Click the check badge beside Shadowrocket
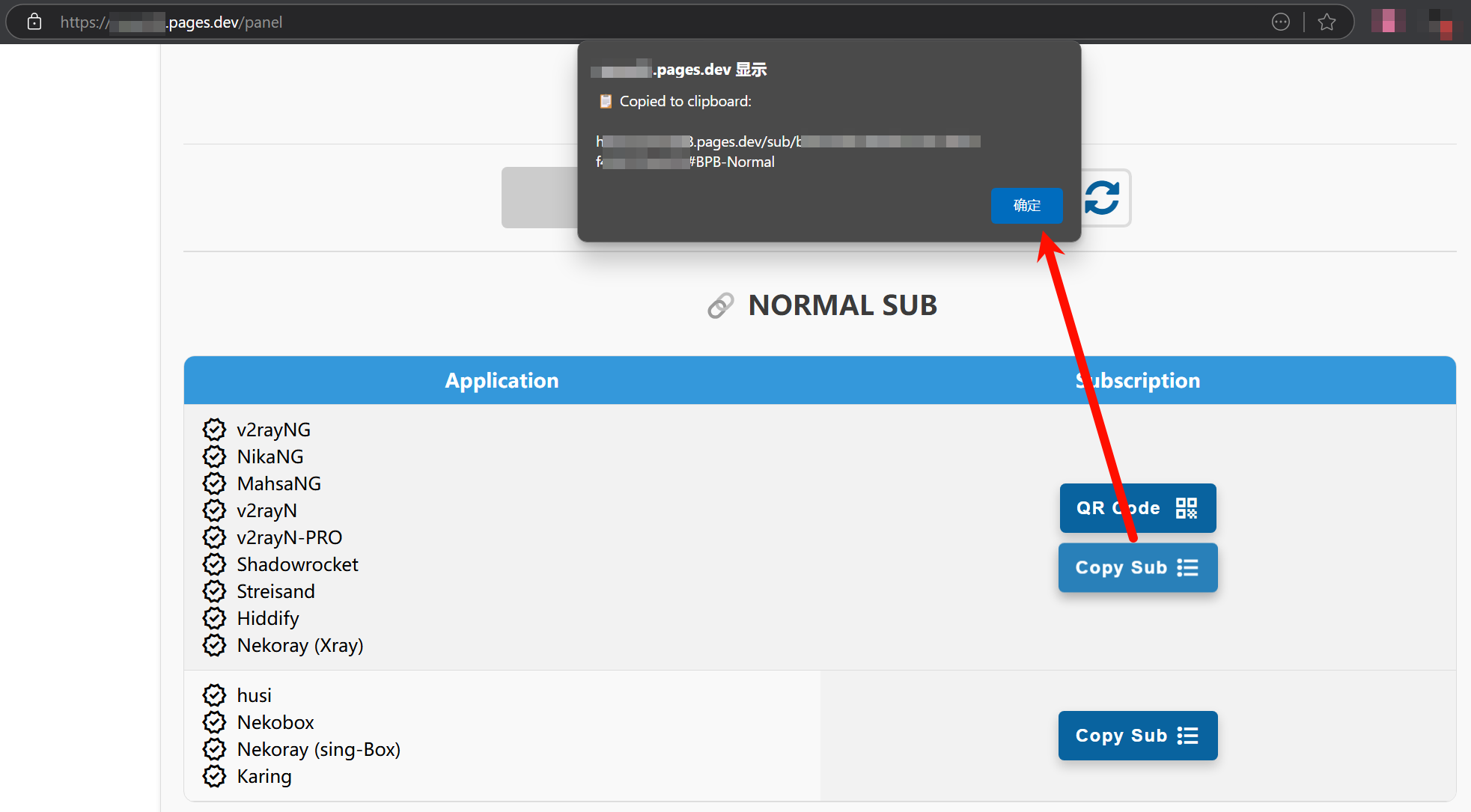This screenshot has height=812, width=1471. [214, 564]
